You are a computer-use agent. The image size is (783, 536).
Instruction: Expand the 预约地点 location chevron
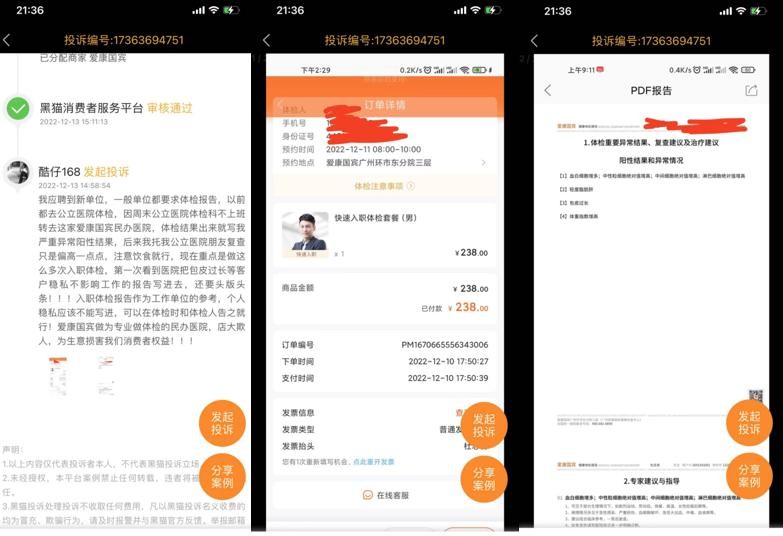pos(483,163)
